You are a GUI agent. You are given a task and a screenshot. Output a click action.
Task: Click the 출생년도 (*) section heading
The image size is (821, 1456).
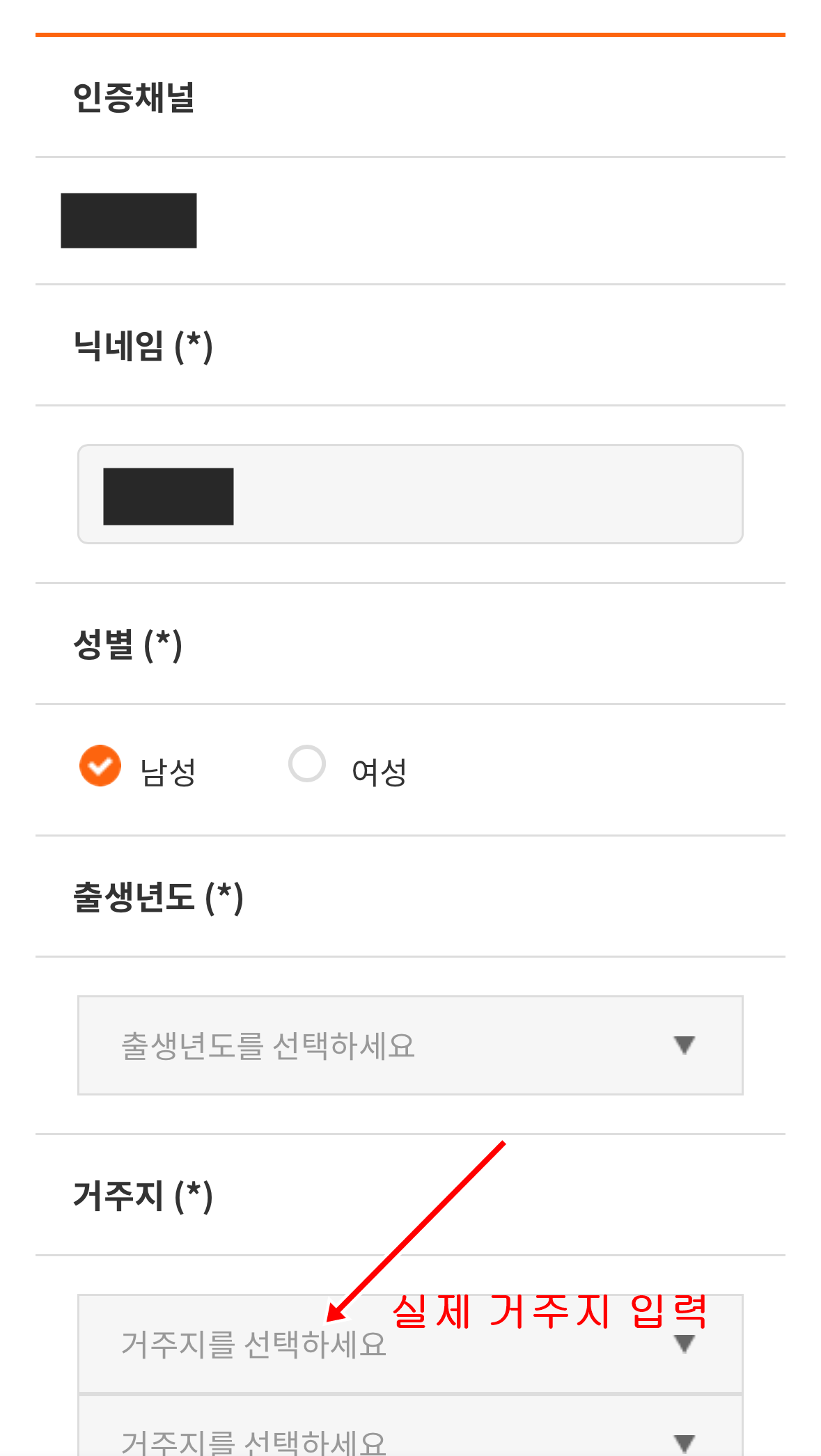coord(157,898)
